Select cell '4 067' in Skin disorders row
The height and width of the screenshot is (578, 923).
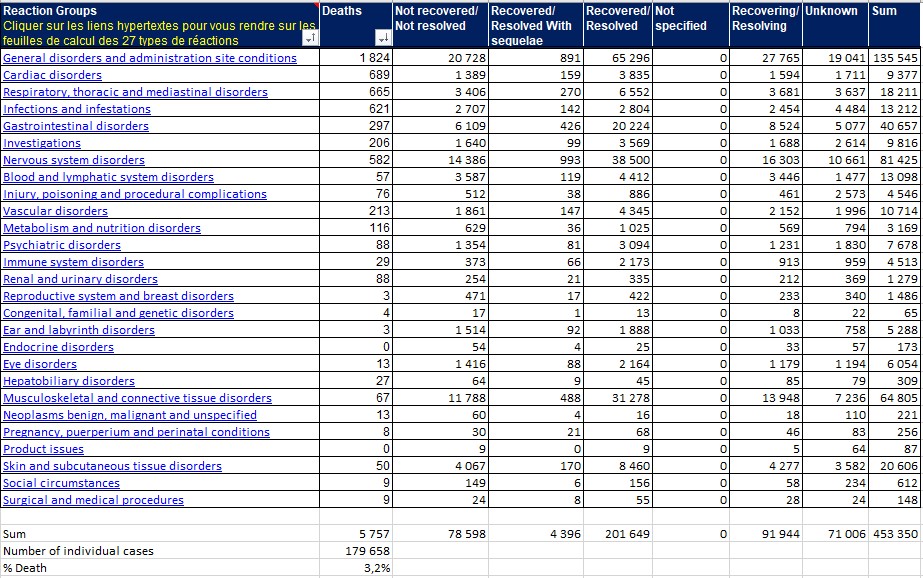click(440, 466)
